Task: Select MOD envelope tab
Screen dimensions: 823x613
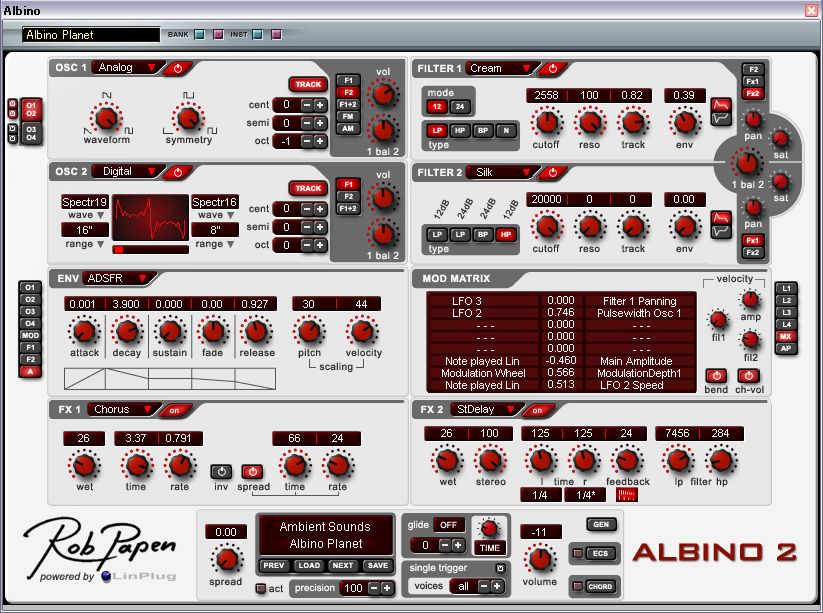Action: (x=30, y=335)
